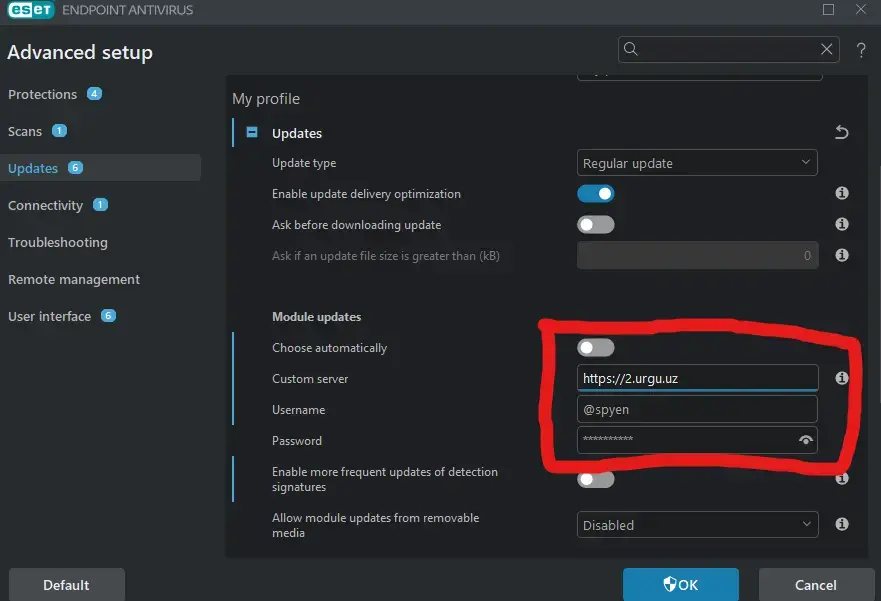The width and height of the screenshot is (881, 601).
Task: Click the Module updates heading
Action: click(x=316, y=317)
